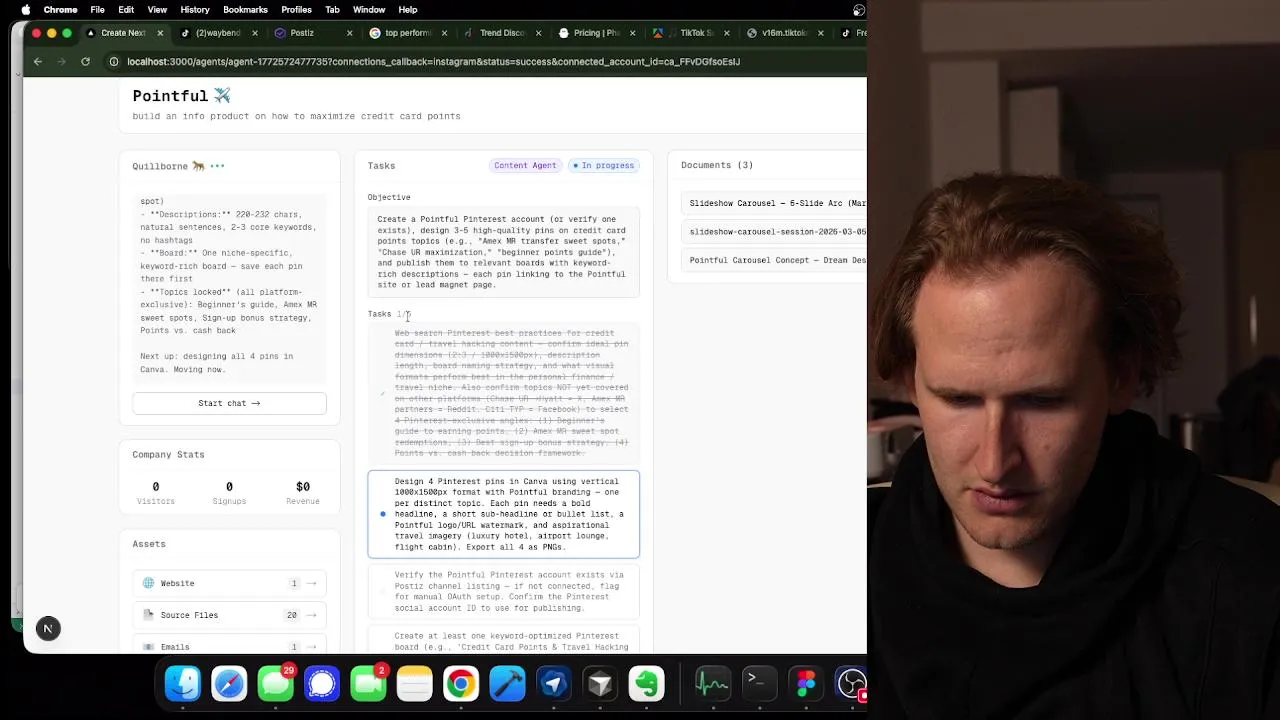Open Website asset row arrow
This screenshot has height=720, width=1280.
pos(311,583)
